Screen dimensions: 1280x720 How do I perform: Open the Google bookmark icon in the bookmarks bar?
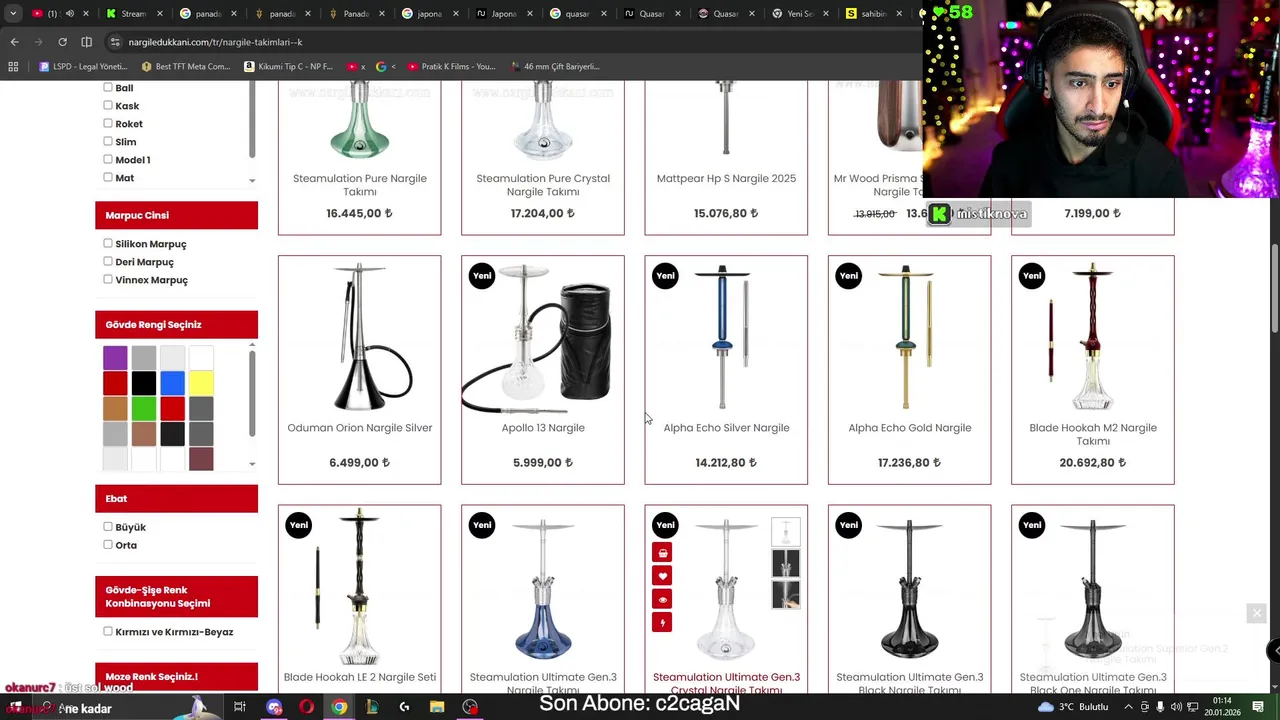(381, 66)
